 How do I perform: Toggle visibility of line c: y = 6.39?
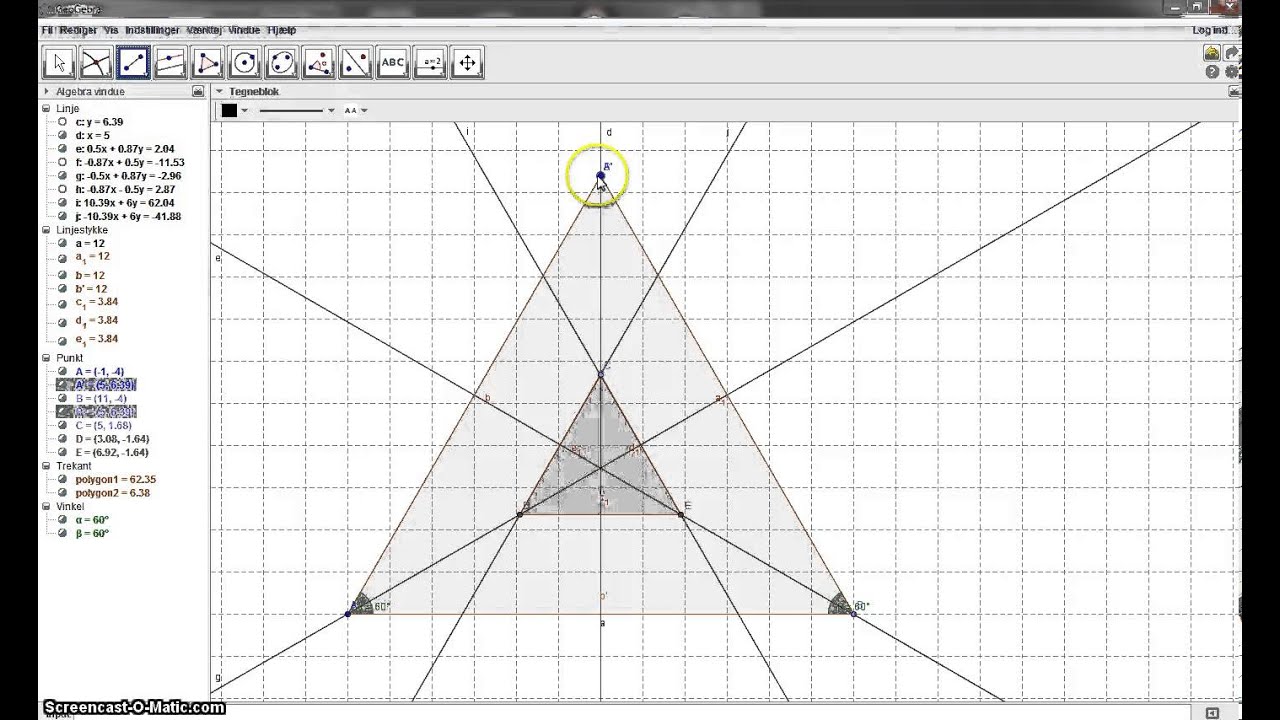pyautogui.click(x=62, y=122)
